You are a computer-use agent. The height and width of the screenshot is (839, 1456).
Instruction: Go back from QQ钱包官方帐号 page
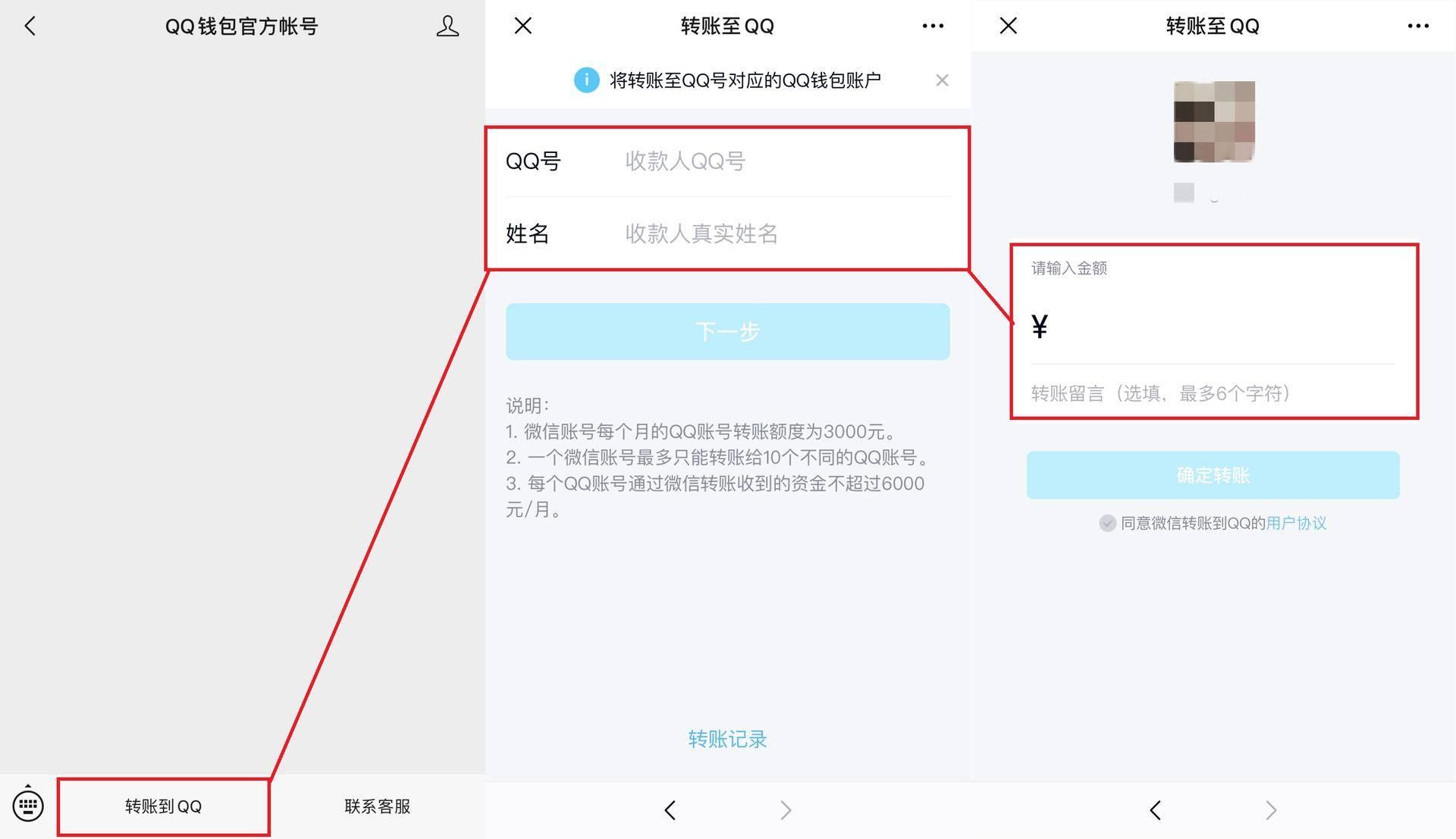pyautogui.click(x=30, y=27)
